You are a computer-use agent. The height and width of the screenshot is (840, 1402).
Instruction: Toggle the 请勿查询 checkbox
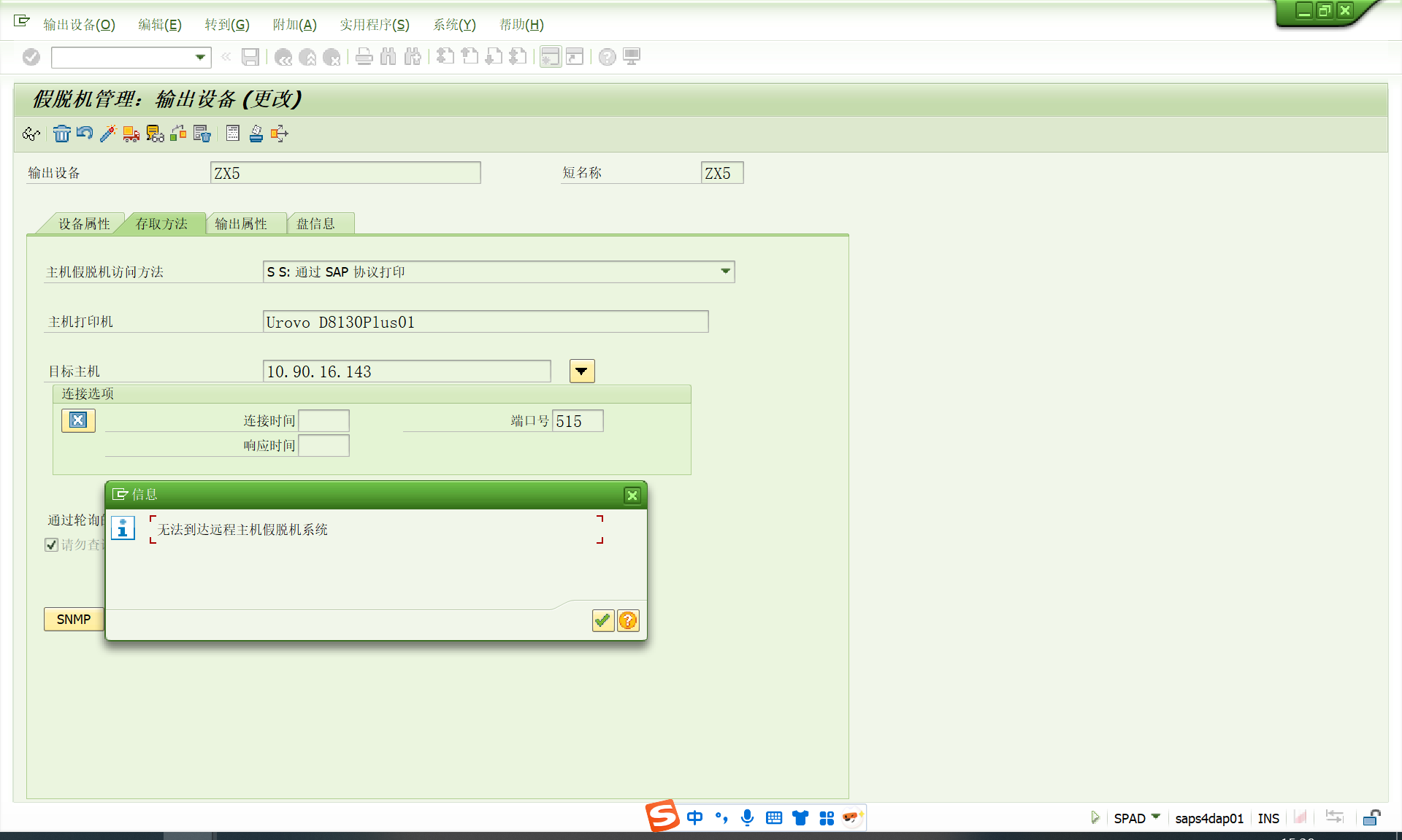tap(52, 544)
